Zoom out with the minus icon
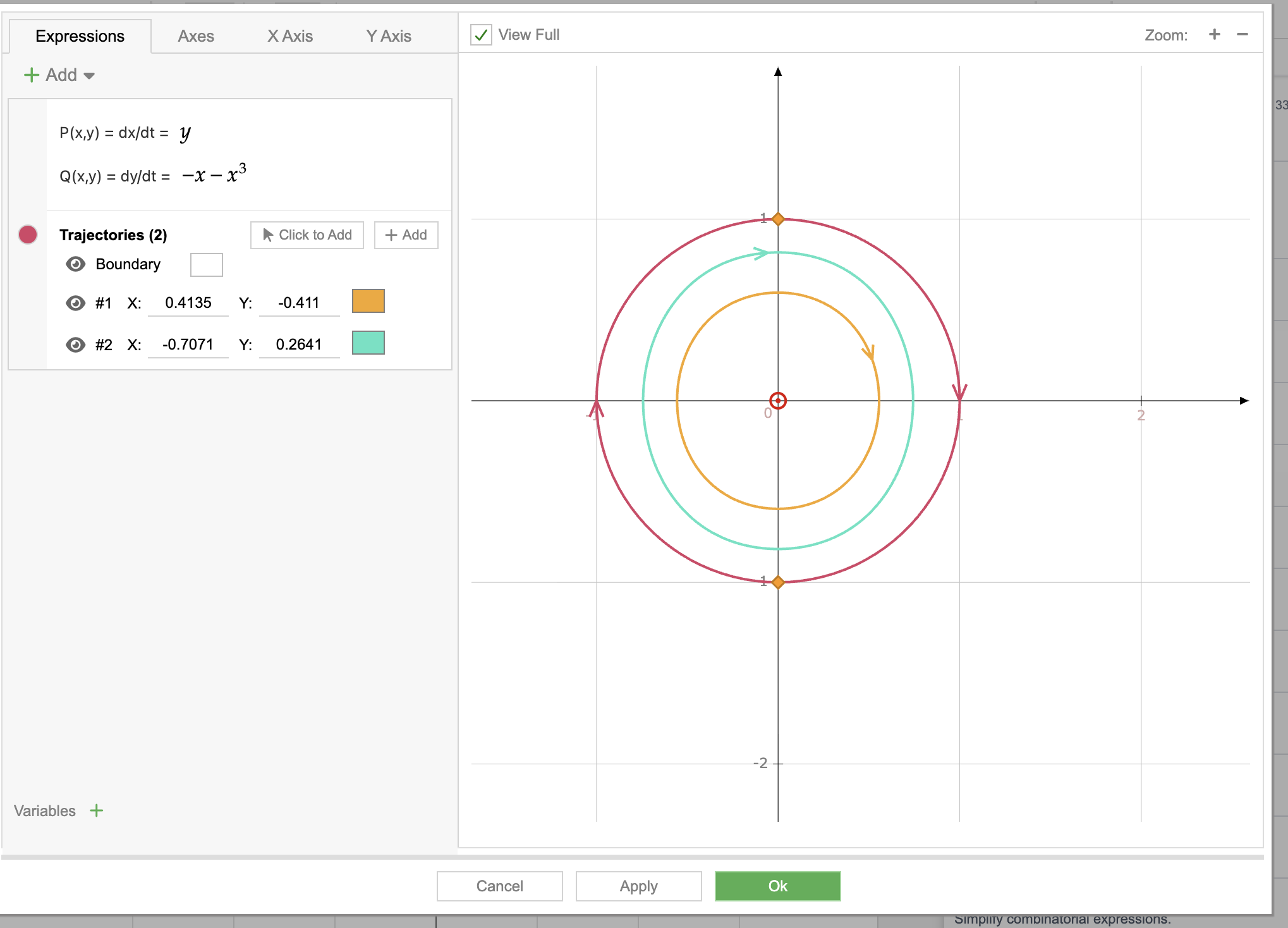Screen dimensions: 1288x928 1242,34
